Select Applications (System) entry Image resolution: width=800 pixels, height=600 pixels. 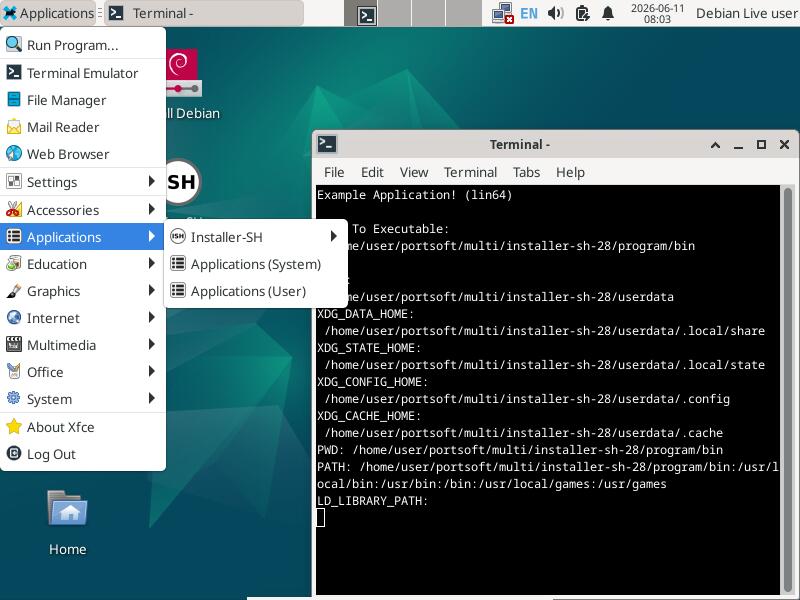(255, 264)
